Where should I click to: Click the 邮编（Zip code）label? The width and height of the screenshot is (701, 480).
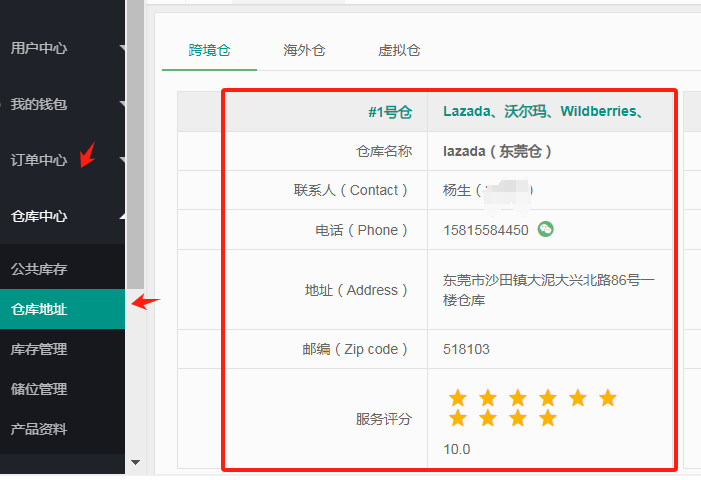(x=355, y=349)
